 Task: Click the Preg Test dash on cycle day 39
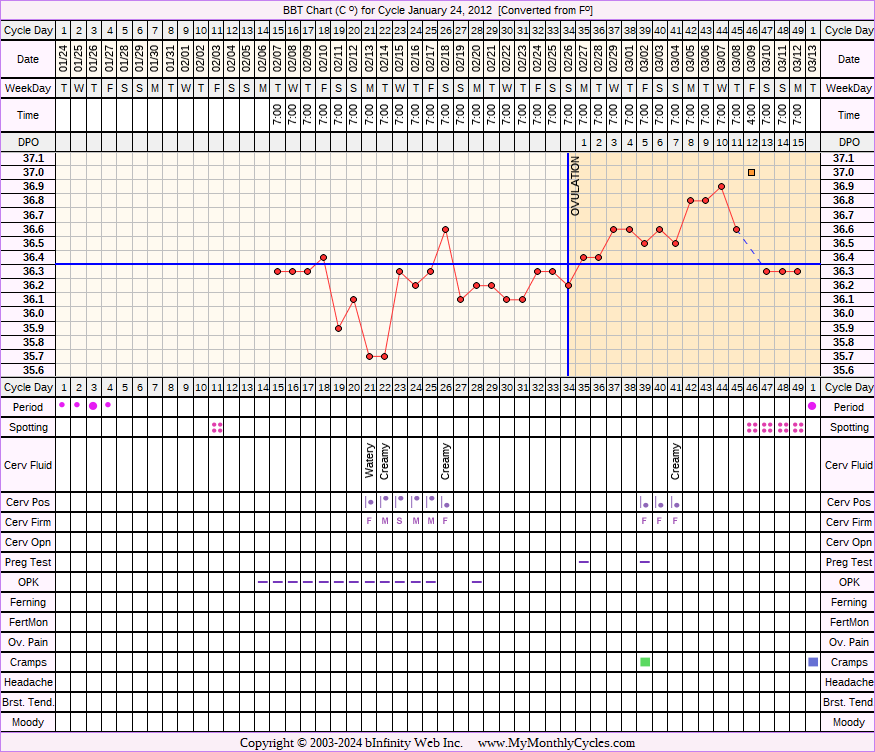pos(645,562)
